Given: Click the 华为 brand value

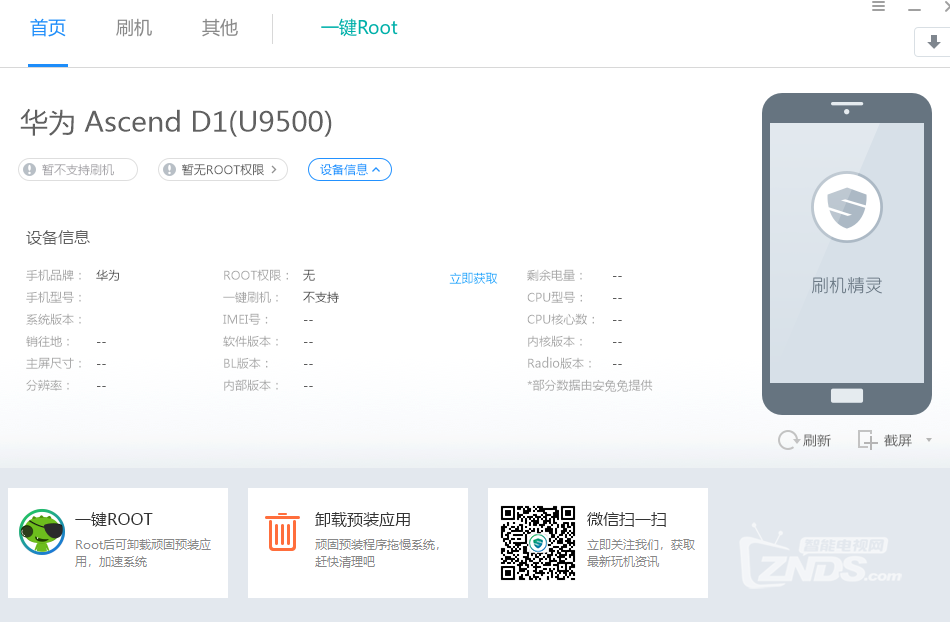Looking at the screenshot, I should click(108, 276).
